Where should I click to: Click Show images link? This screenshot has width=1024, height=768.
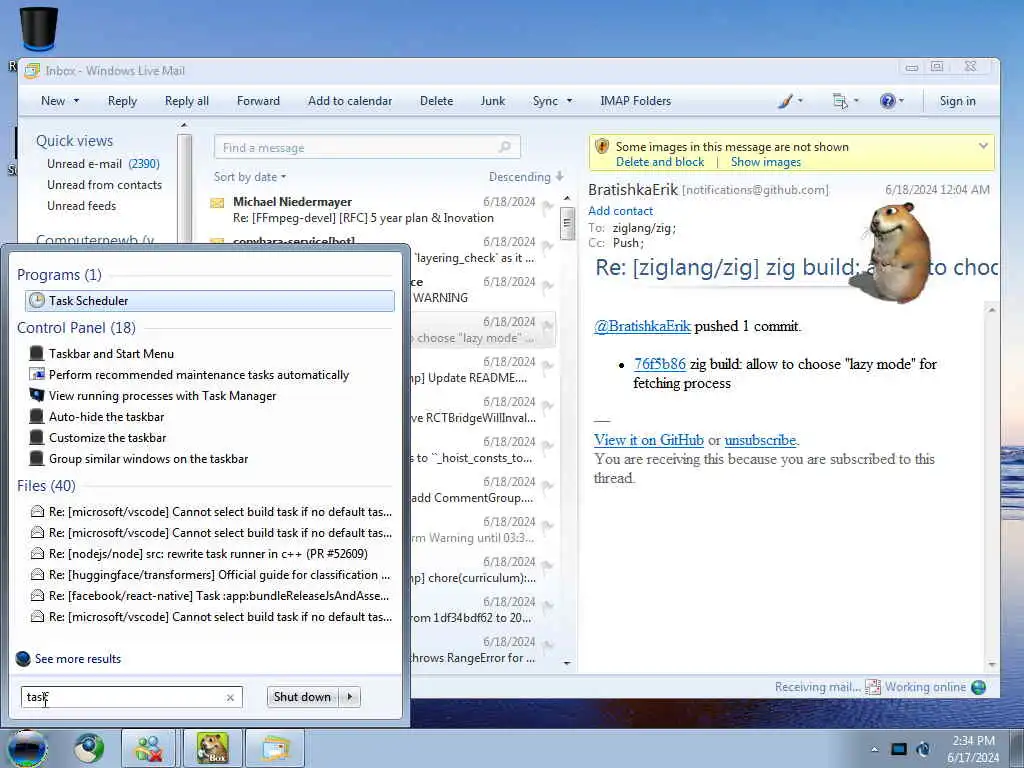(765, 162)
